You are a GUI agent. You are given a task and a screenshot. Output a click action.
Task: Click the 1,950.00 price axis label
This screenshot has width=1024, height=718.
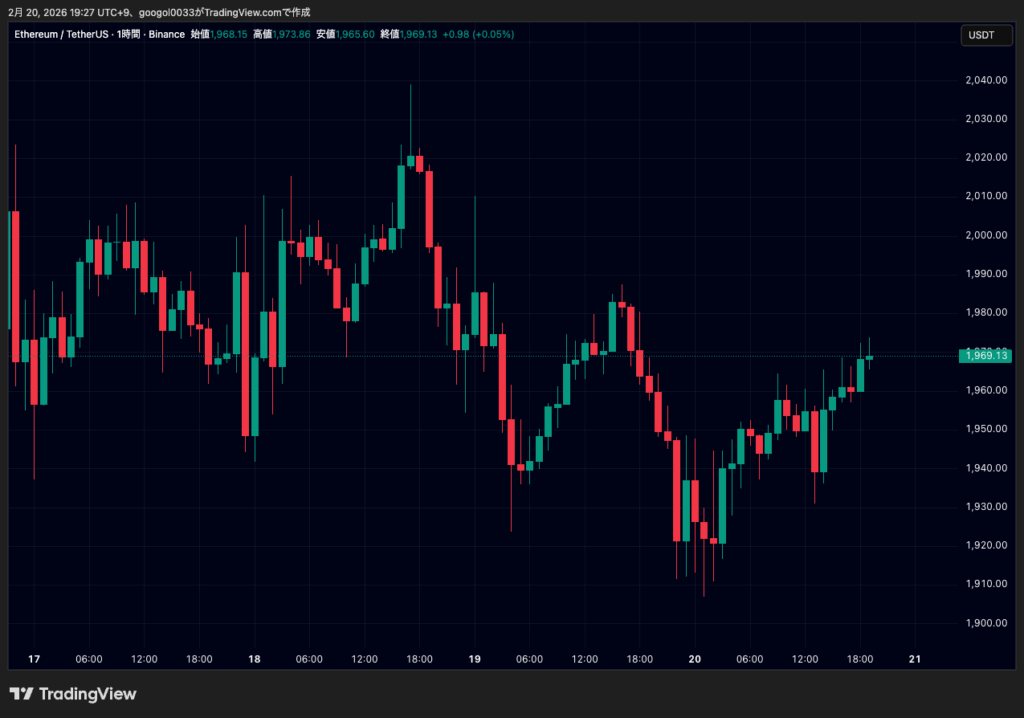point(986,429)
